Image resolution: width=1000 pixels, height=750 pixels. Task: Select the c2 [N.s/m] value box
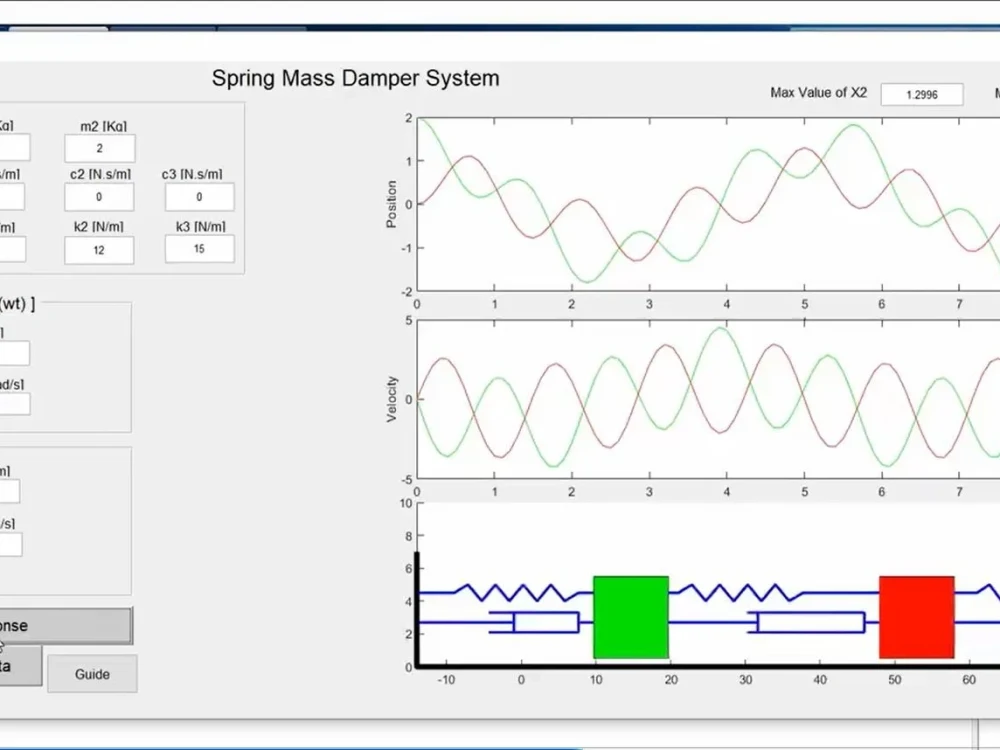tap(99, 197)
